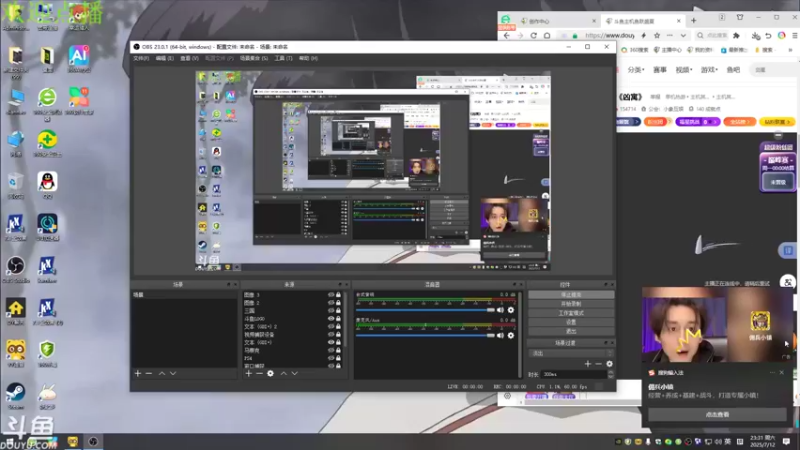The image size is (800, 450).
Task: Close the 来源 dock panel
Action: (x=347, y=285)
